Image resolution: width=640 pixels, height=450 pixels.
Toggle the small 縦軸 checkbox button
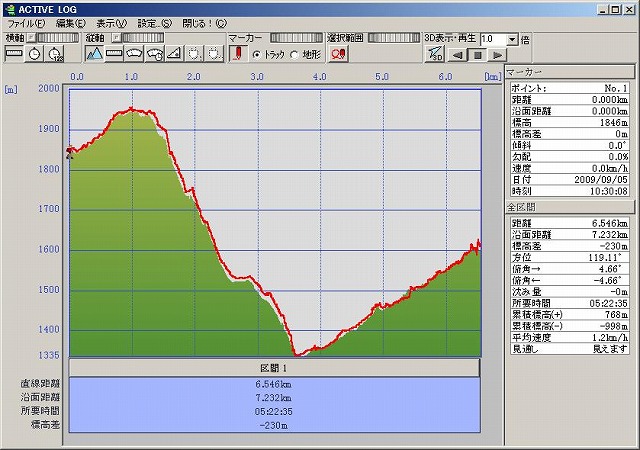tap(116, 38)
